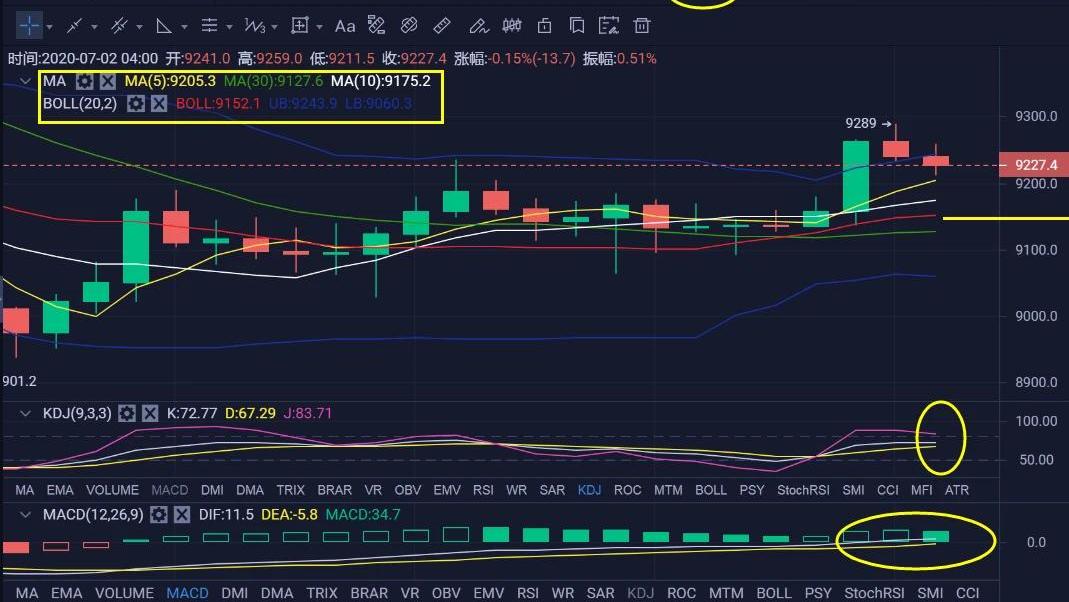Image resolution: width=1069 pixels, height=602 pixels.
Task: Remove the MA indicator with X
Action: (x=107, y=81)
